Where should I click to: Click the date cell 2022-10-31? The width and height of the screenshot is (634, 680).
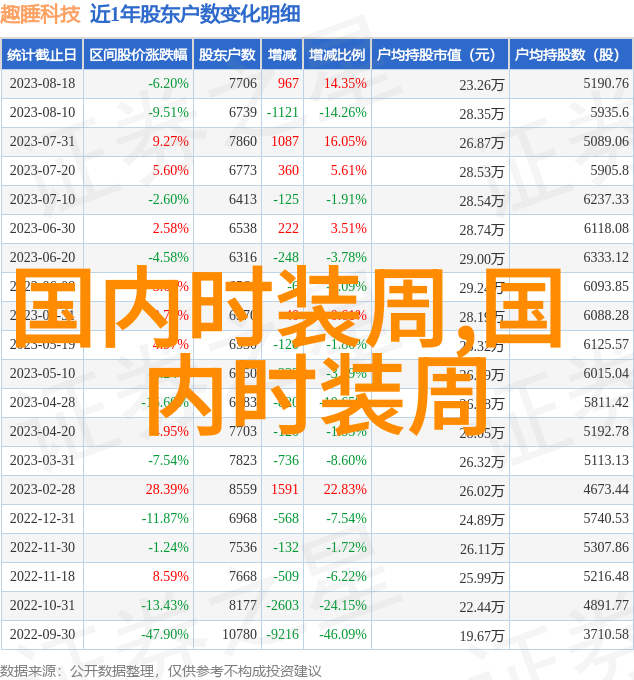point(42,605)
